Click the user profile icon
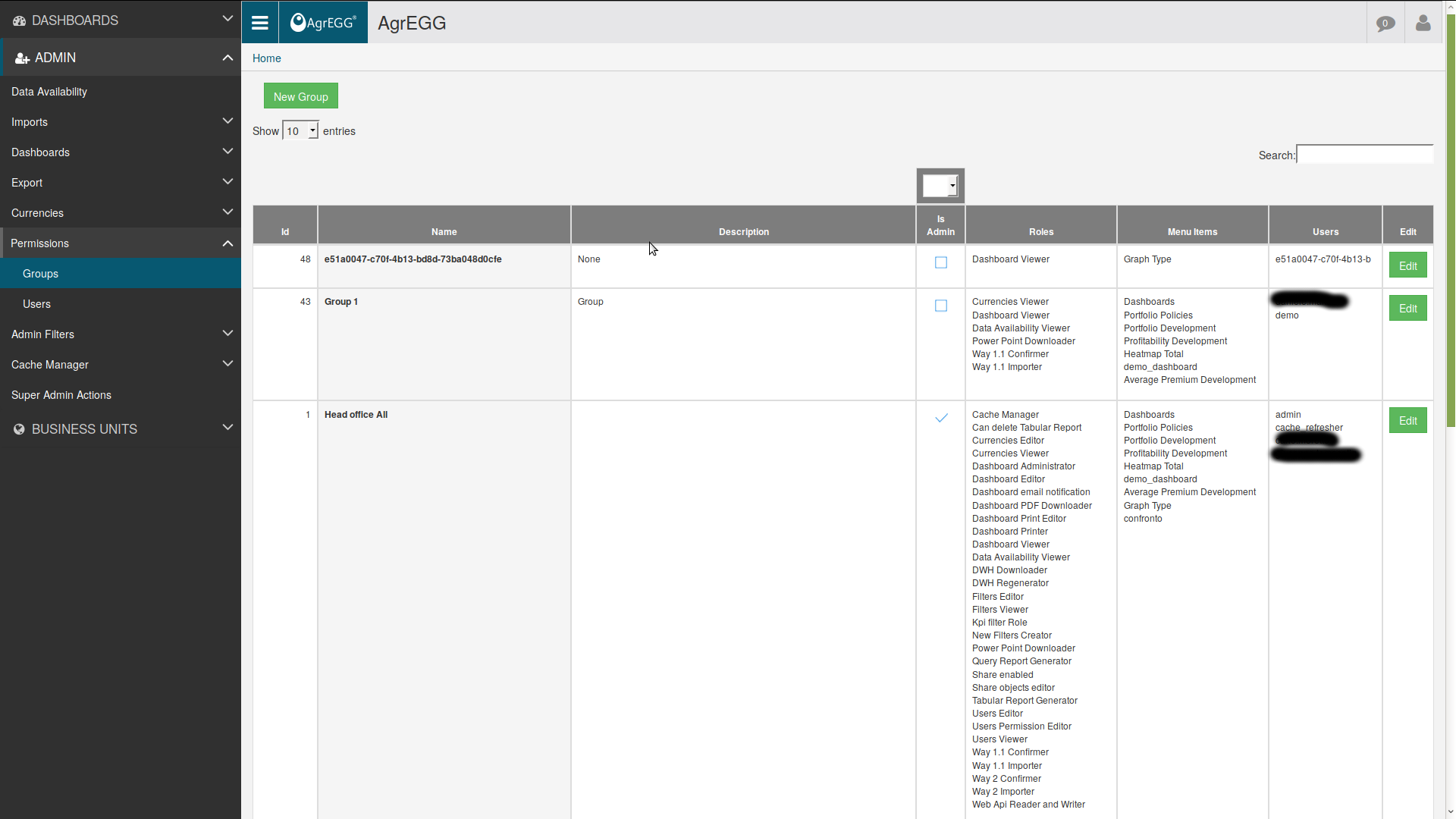Viewport: 1456px width, 819px height. (1423, 22)
